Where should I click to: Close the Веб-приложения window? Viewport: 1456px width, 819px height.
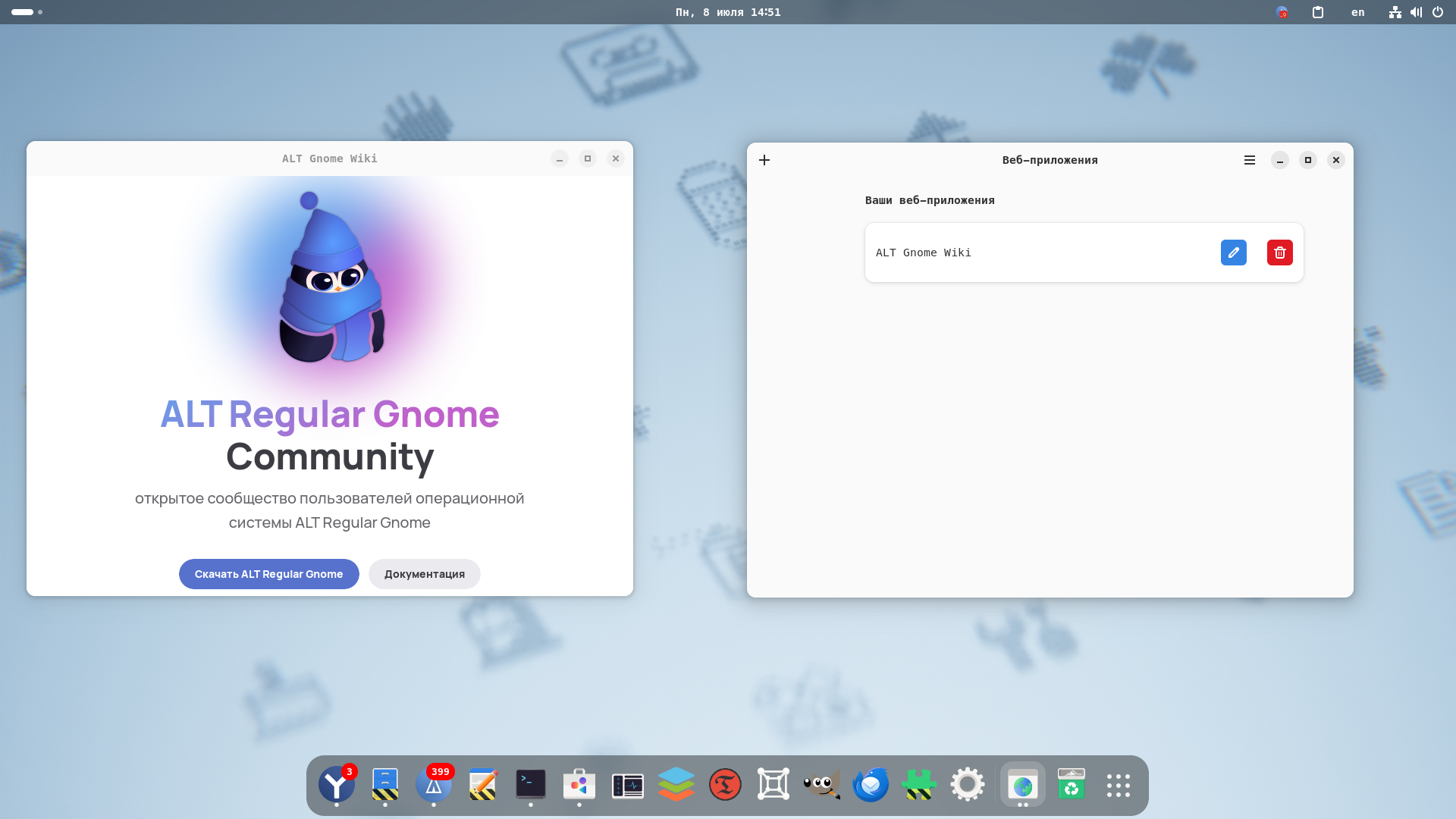tap(1336, 160)
